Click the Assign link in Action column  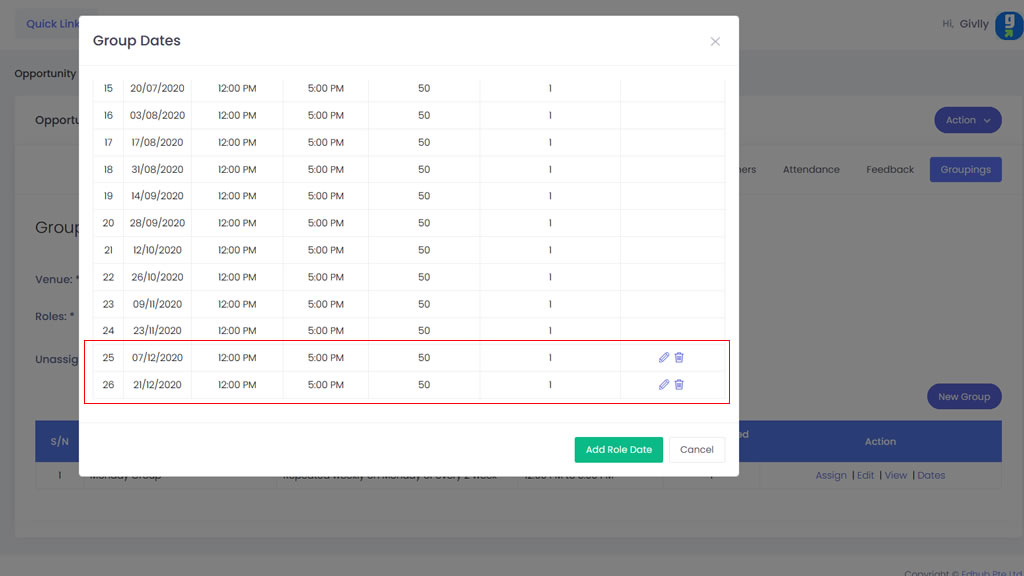831,476
